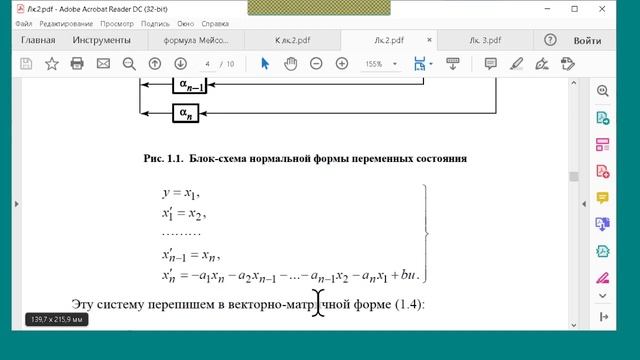The height and width of the screenshot is (360, 640).
Task: Click the vertical scrollbar thumb
Action: click(x=574, y=176)
